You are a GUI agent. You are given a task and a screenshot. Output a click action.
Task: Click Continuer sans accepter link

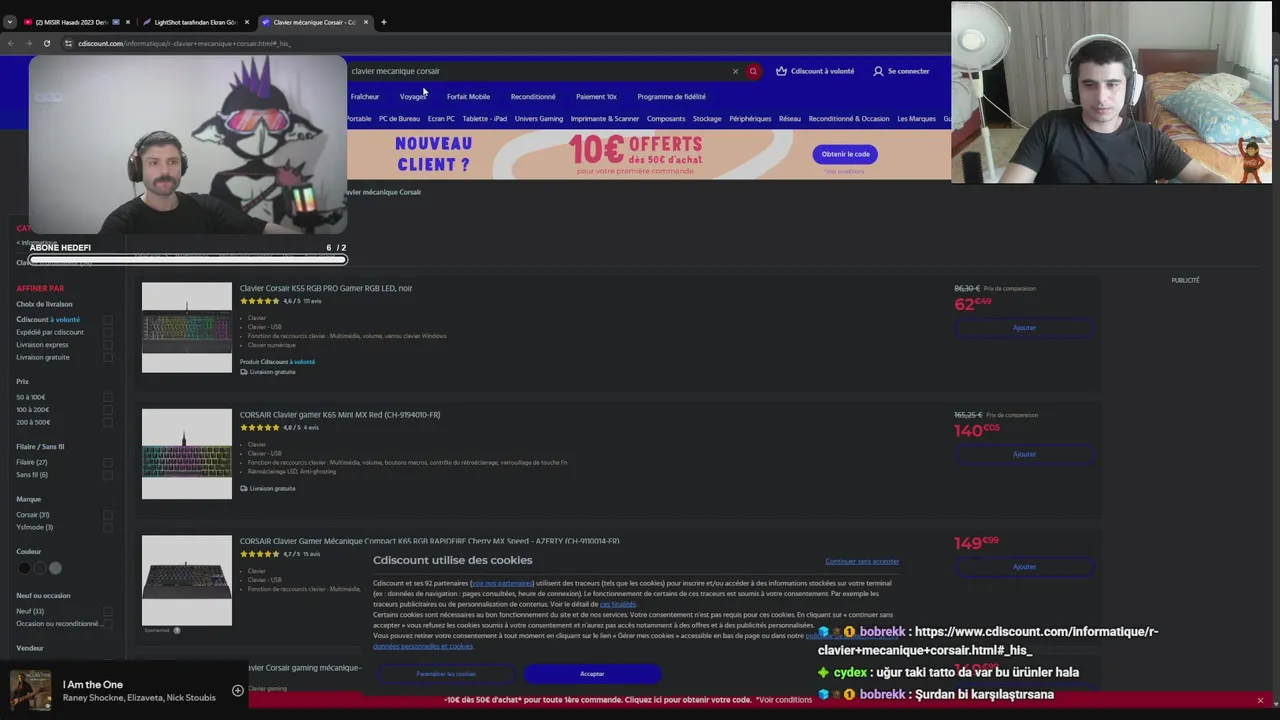862,561
